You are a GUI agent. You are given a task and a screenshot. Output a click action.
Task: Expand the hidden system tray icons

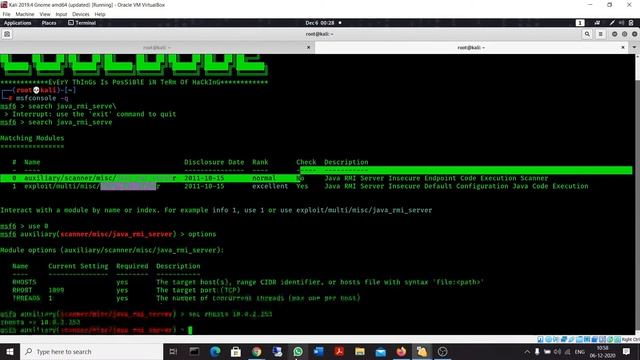527,351
